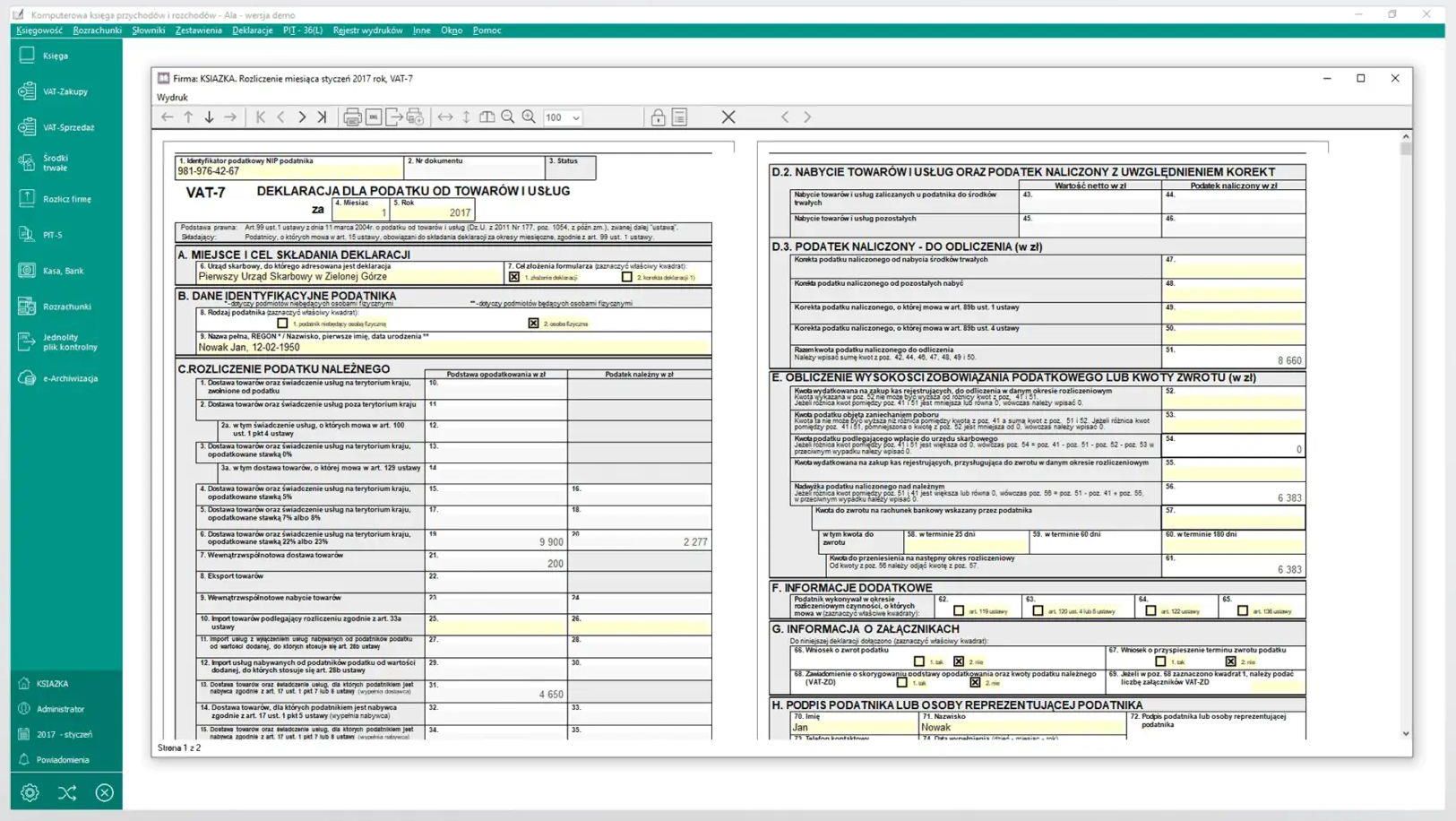The image size is (1456, 821).
Task: Open the Zestawienia menu
Action: (x=199, y=30)
